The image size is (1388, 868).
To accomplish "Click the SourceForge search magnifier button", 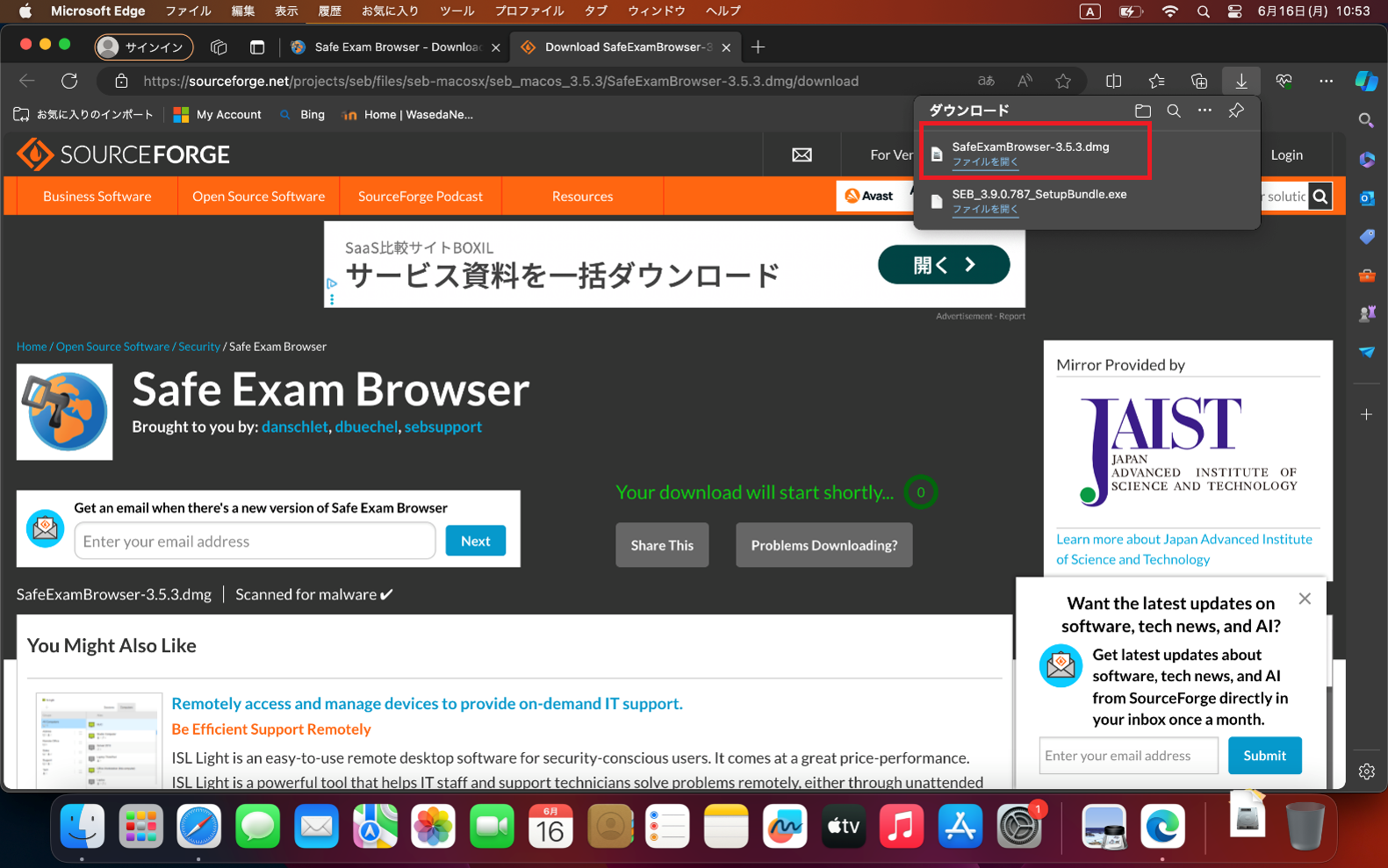I will pos(1320,197).
